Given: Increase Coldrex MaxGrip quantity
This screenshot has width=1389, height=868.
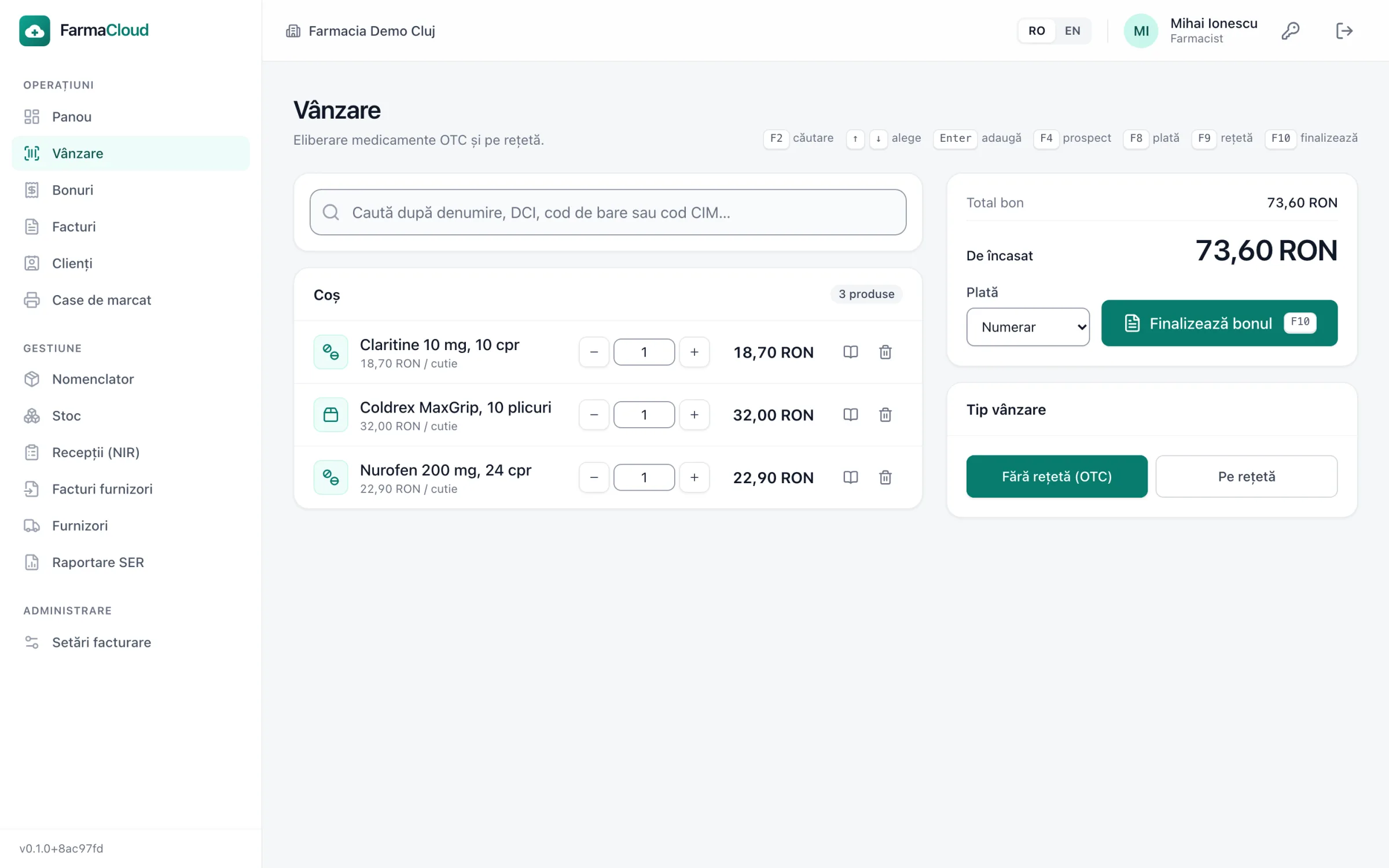Looking at the screenshot, I should pos(694,414).
